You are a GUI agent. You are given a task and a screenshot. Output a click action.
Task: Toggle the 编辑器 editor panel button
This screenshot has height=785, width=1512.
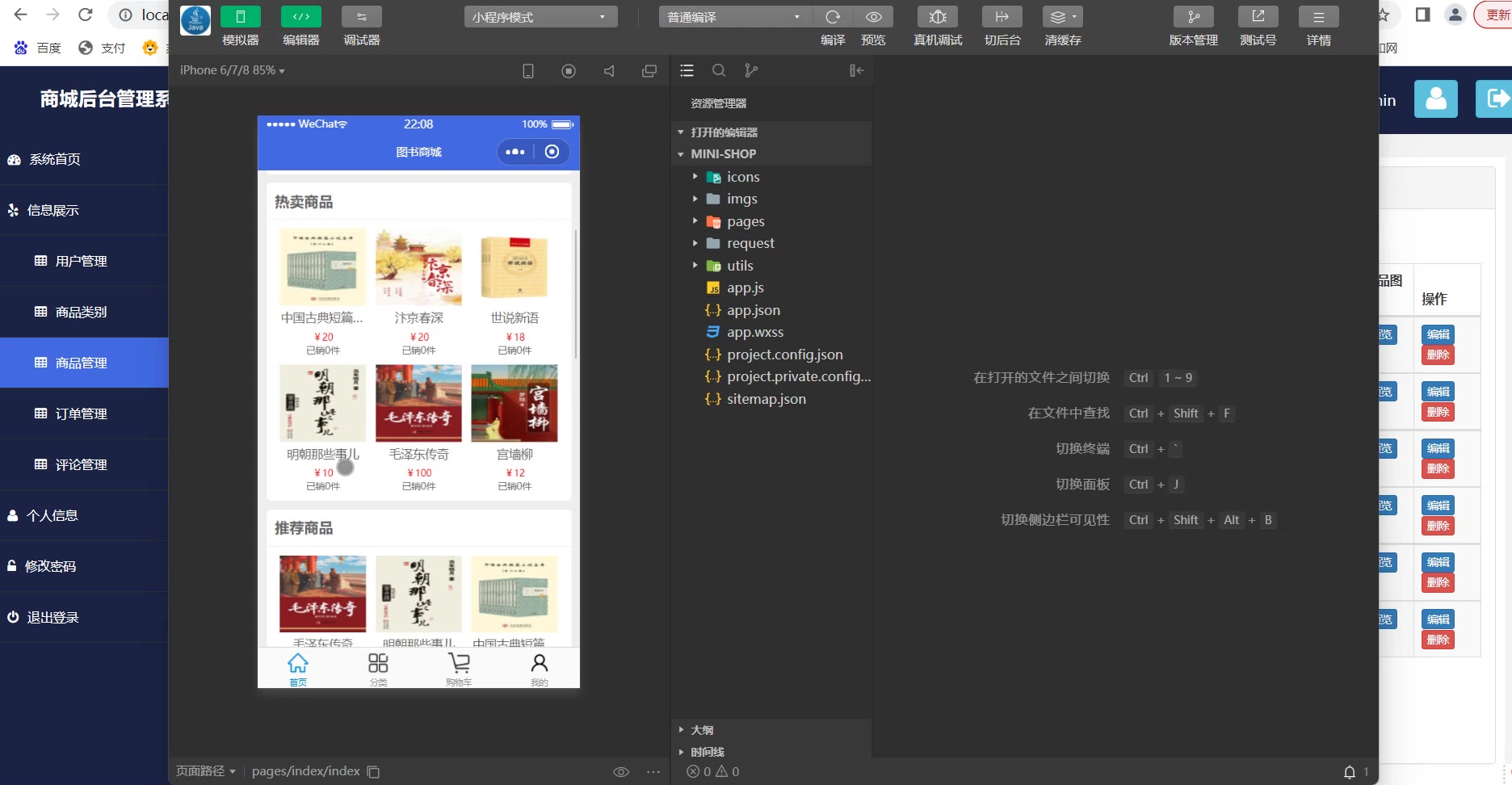pos(300,17)
